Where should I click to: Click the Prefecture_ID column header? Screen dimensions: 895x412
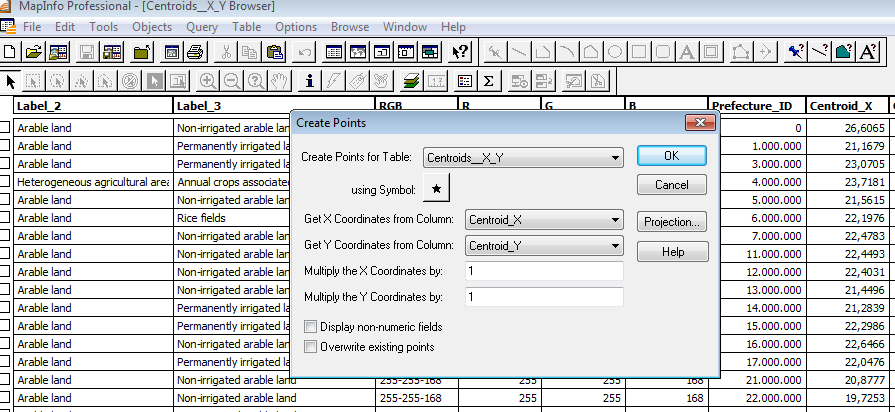pos(757,106)
